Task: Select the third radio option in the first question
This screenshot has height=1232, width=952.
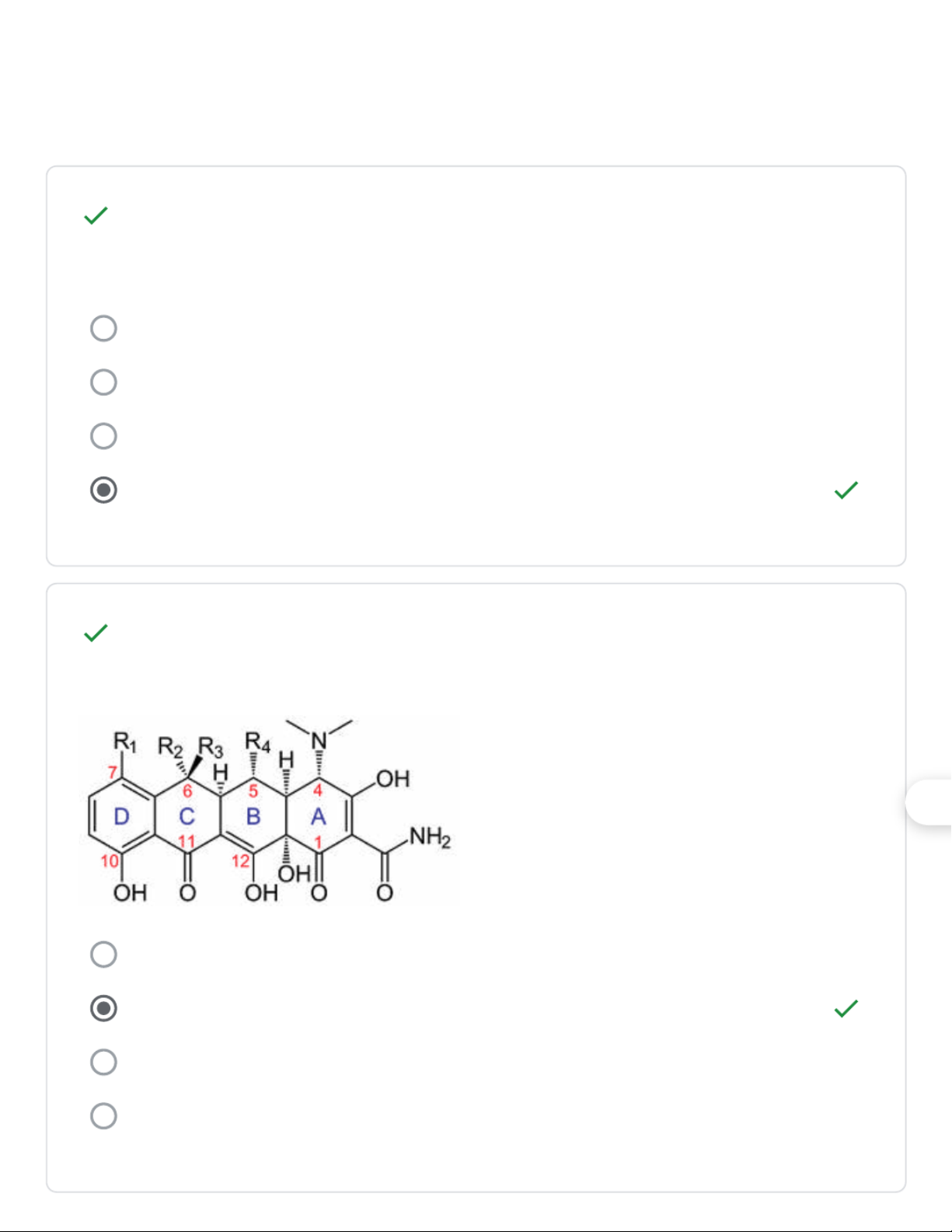Action: click(x=103, y=436)
